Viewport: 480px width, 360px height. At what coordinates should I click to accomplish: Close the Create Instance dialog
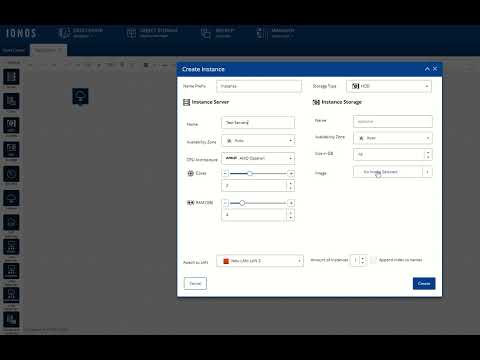(435, 69)
